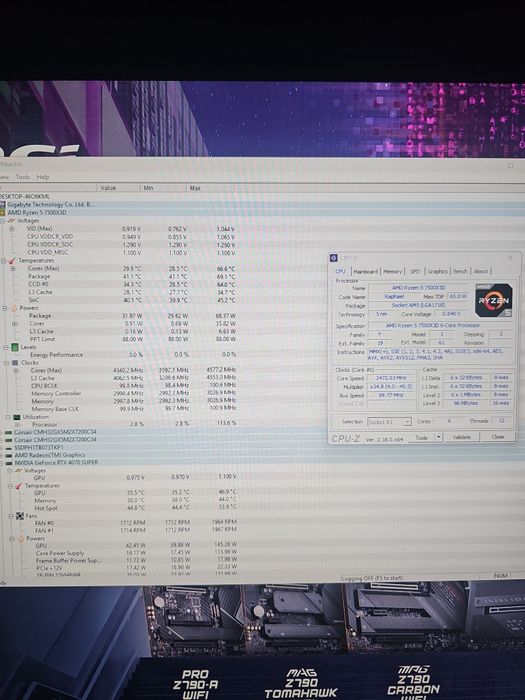525x700 pixels.
Task: Collapse the GPU Temperatures group
Action: point(10,486)
